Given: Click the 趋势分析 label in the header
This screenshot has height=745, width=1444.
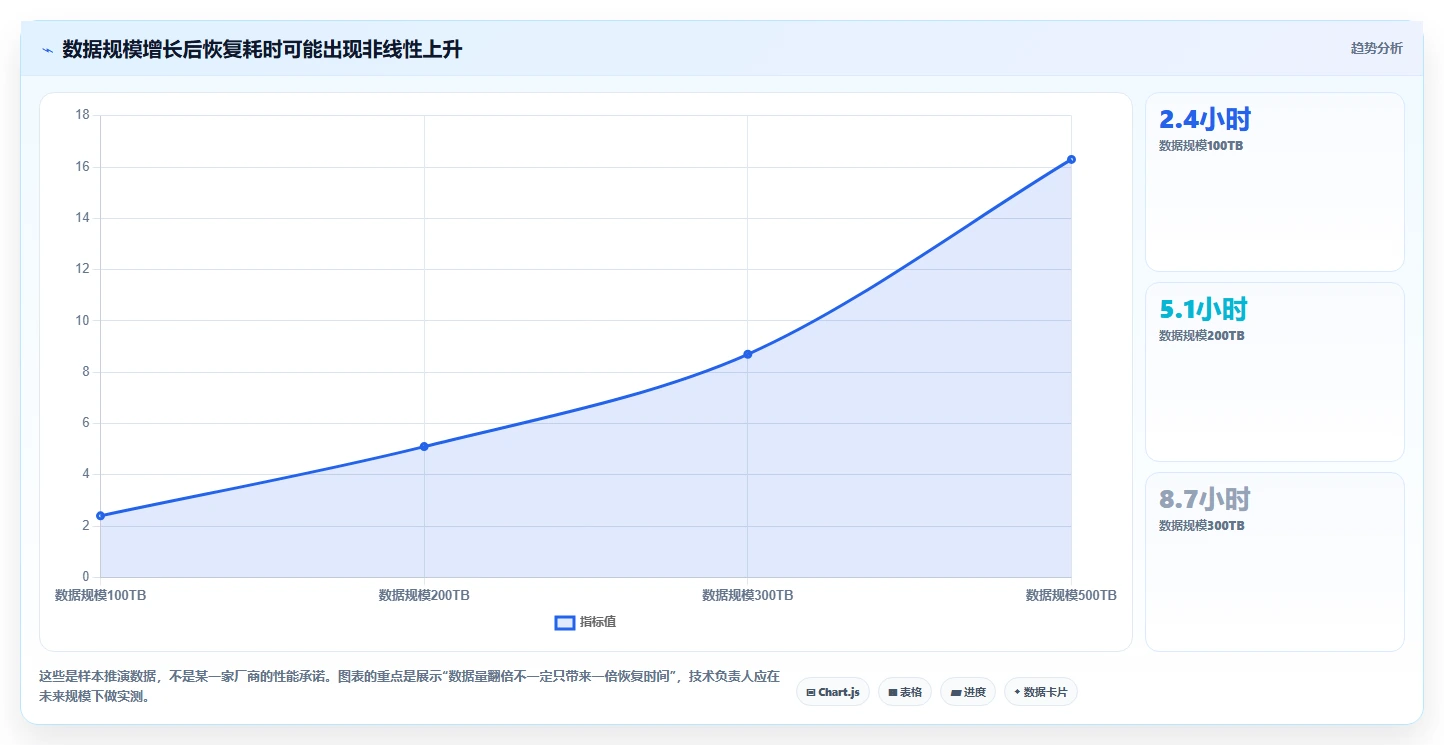Looking at the screenshot, I should [x=1376, y=48].
